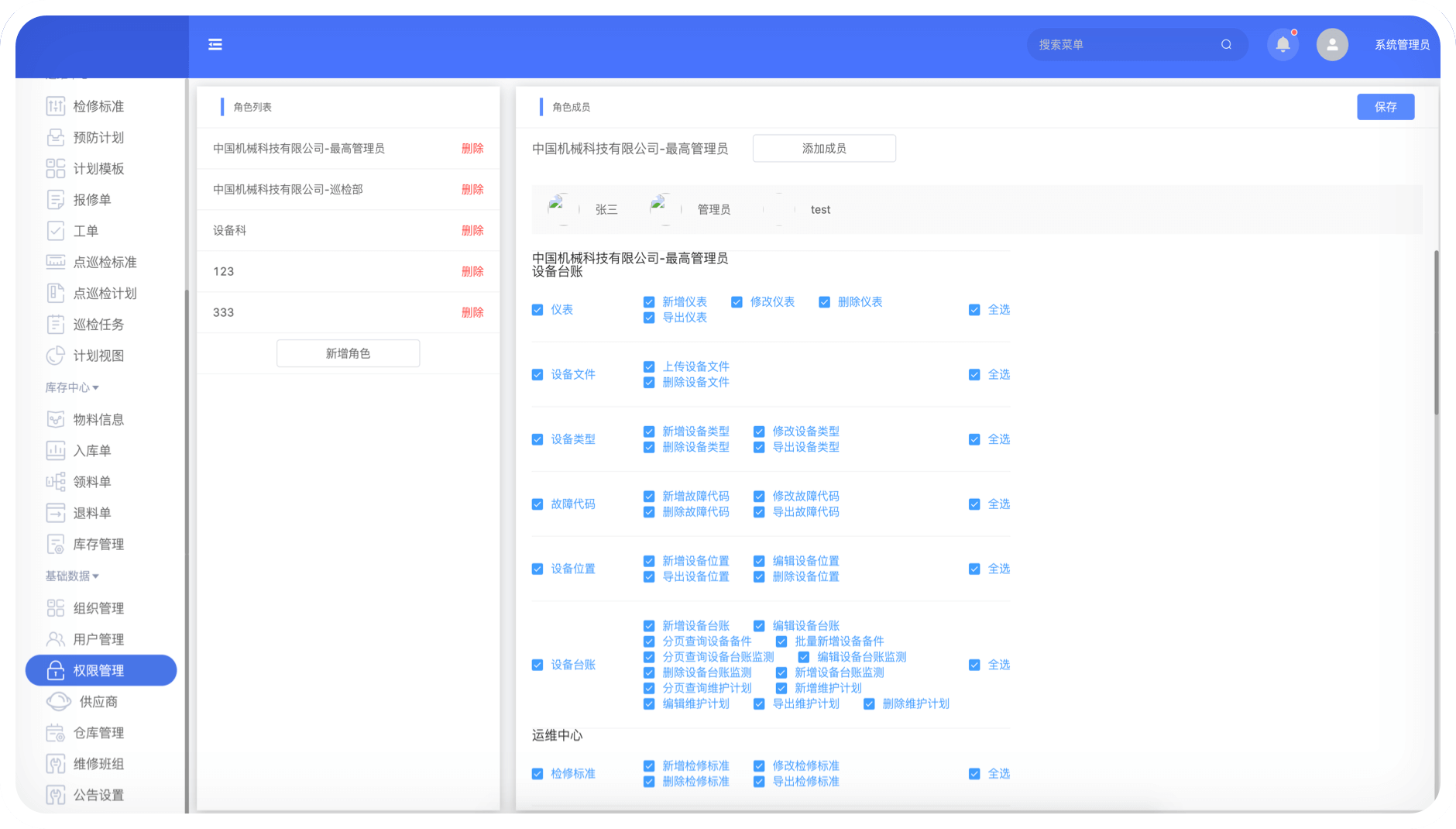1456x829 pixels.
Task: Select 权限管理 menu item
Action: click(101, 671)
